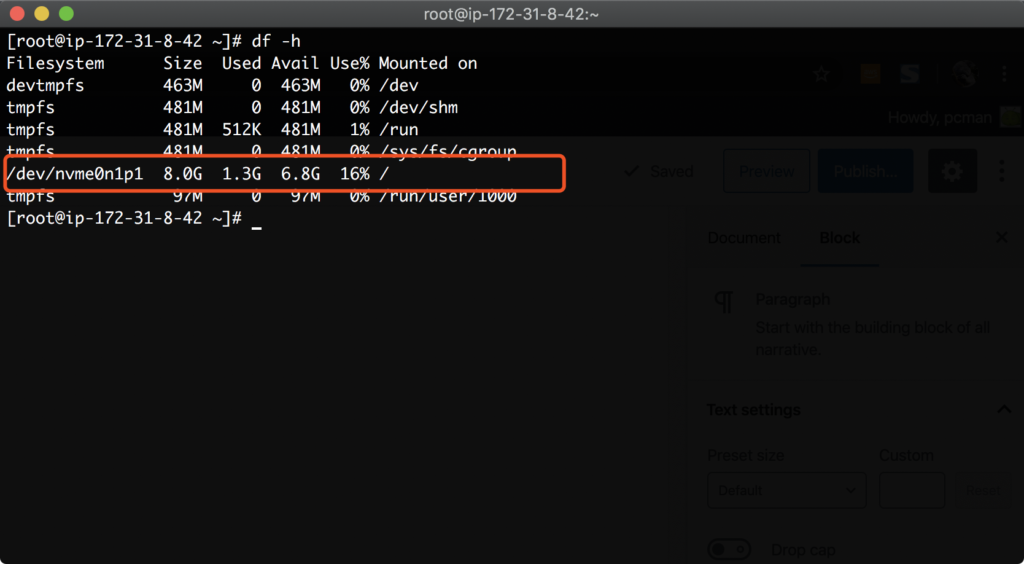Click Reset next to the custom size
The image size is (1024, 564).
pos(982,490)
